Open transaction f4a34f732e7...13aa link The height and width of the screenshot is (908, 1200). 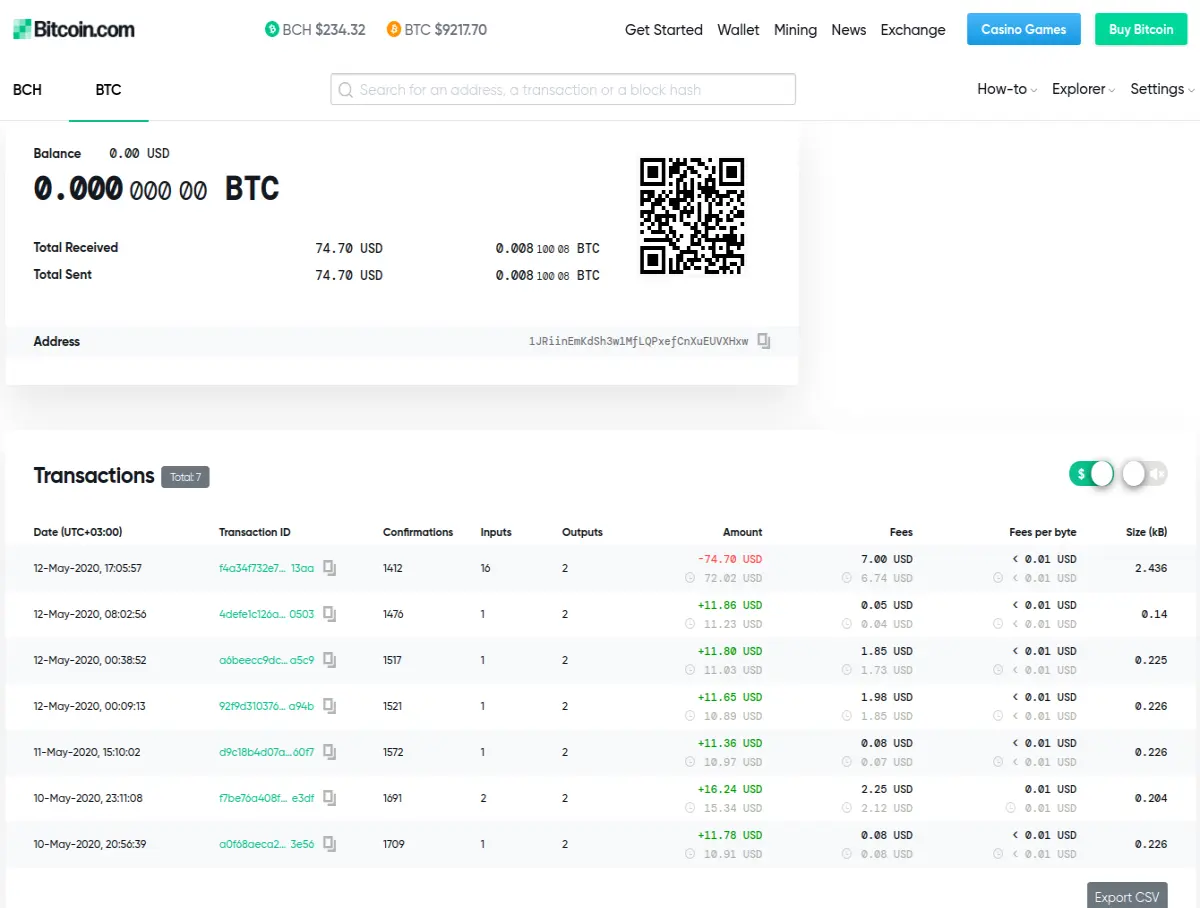coord(266,568)
